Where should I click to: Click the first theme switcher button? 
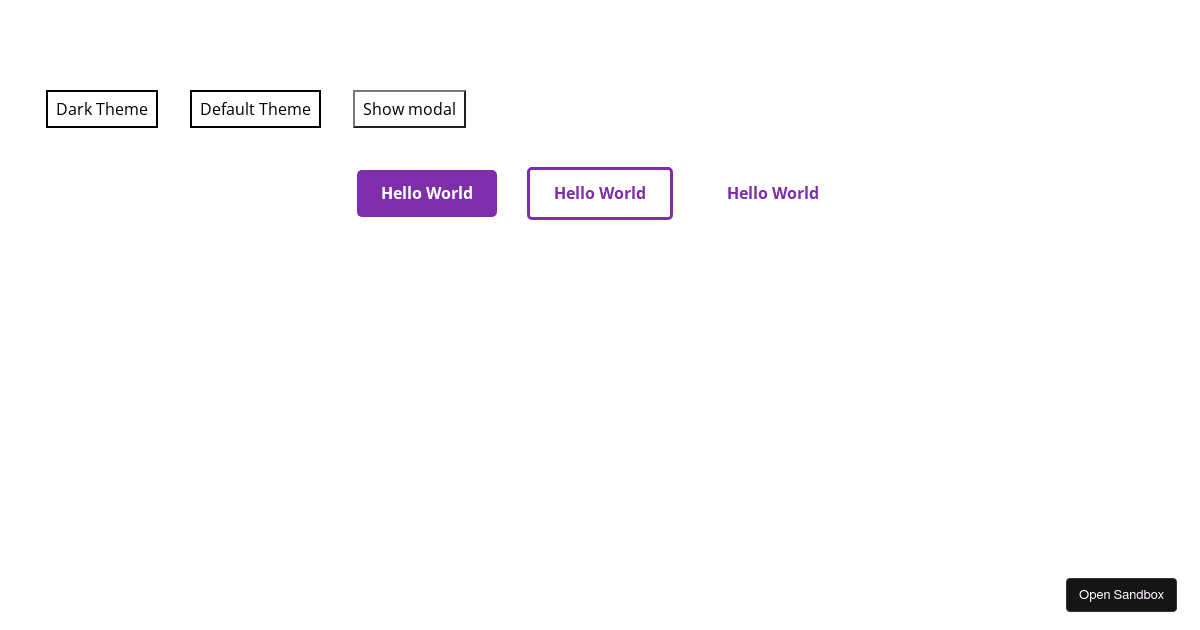click(x=101, y=109)
